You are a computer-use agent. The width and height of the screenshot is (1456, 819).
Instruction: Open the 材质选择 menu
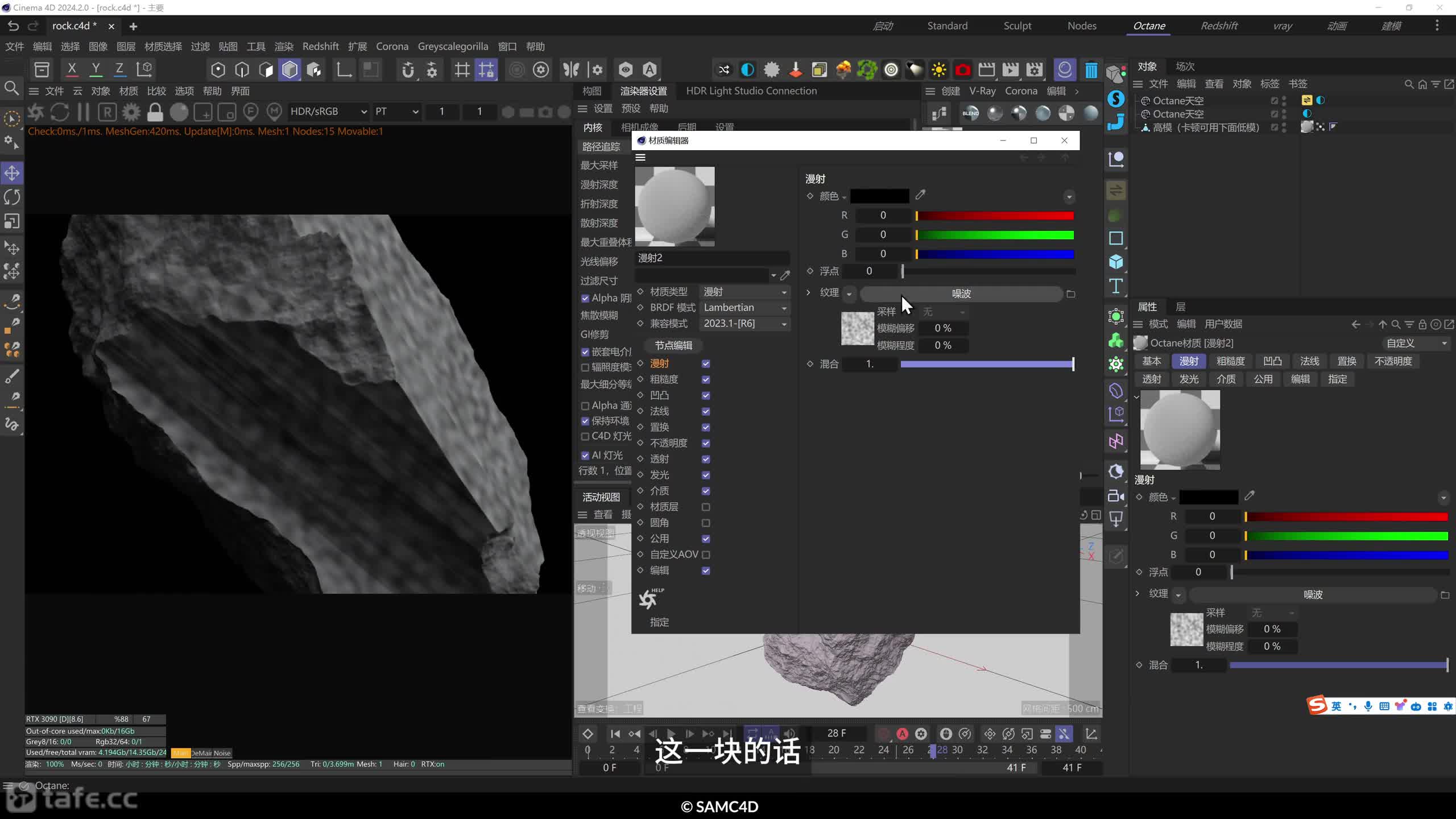coord(163,47)
